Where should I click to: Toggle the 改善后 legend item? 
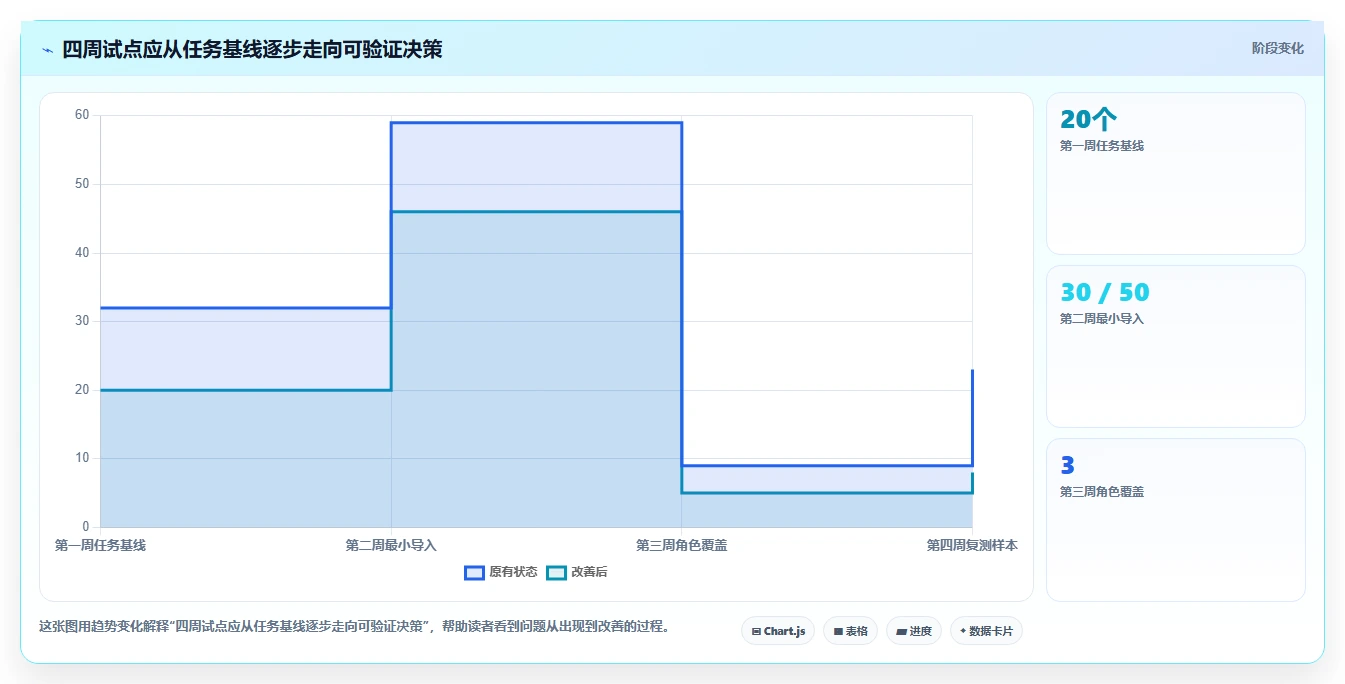click(577, 572)
